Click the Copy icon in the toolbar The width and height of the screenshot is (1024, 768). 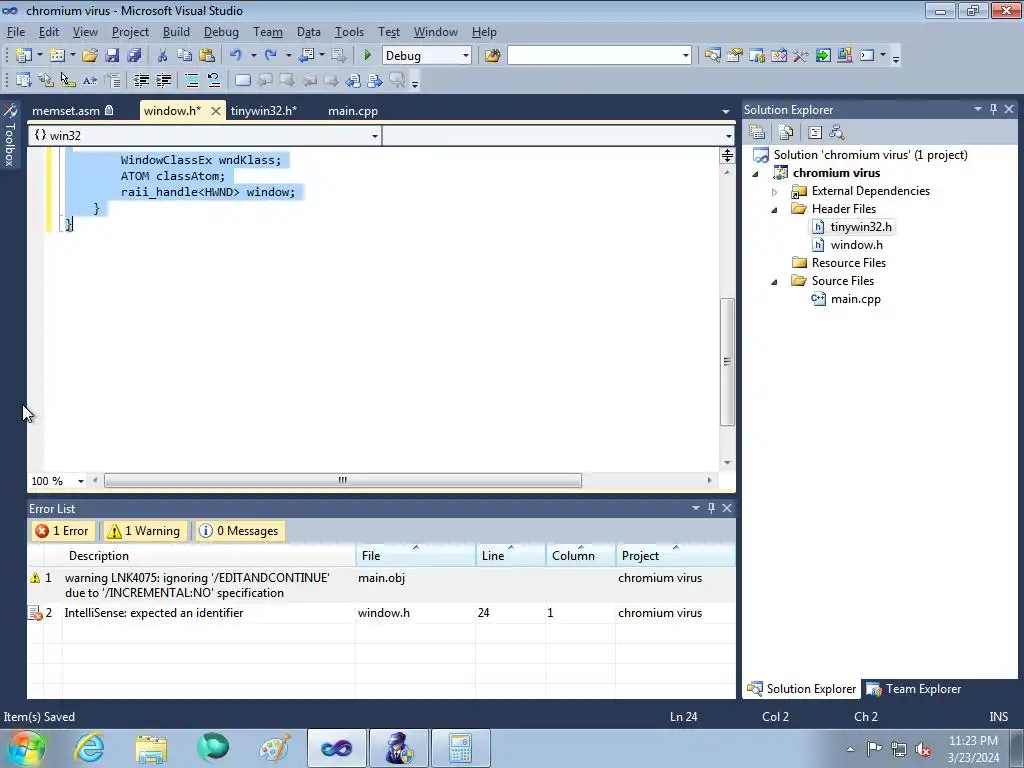184,56
